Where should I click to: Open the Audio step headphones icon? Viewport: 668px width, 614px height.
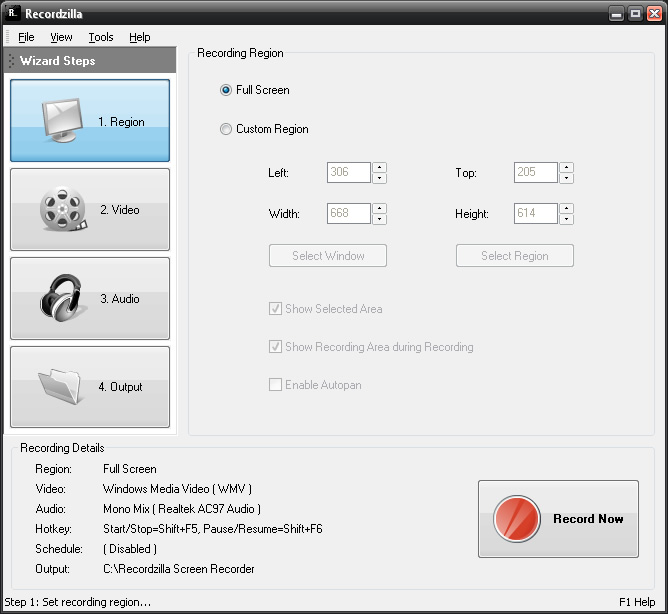(63, 298)
